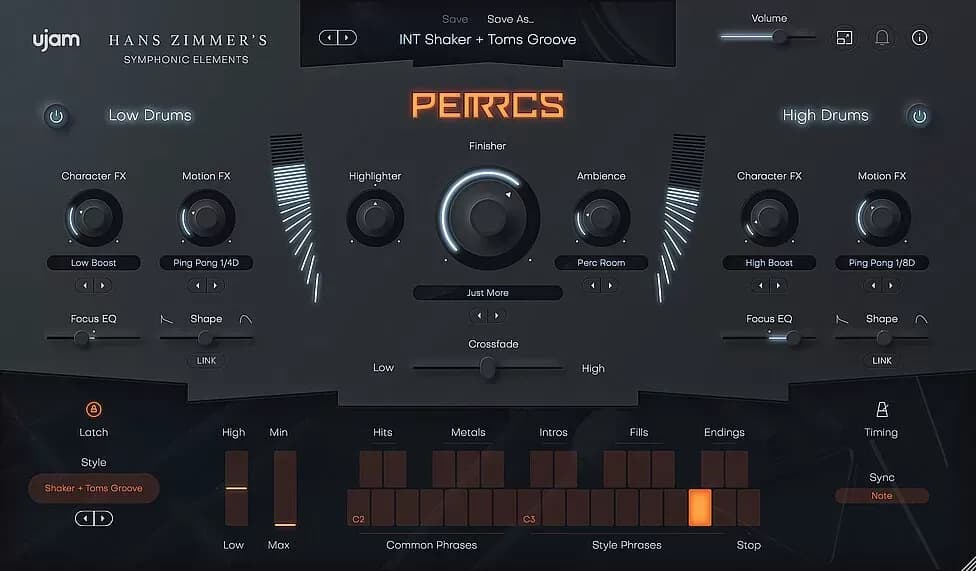Click Low Drums Motion FX knob
The image size is (976, 571).
tap(206, 217)
